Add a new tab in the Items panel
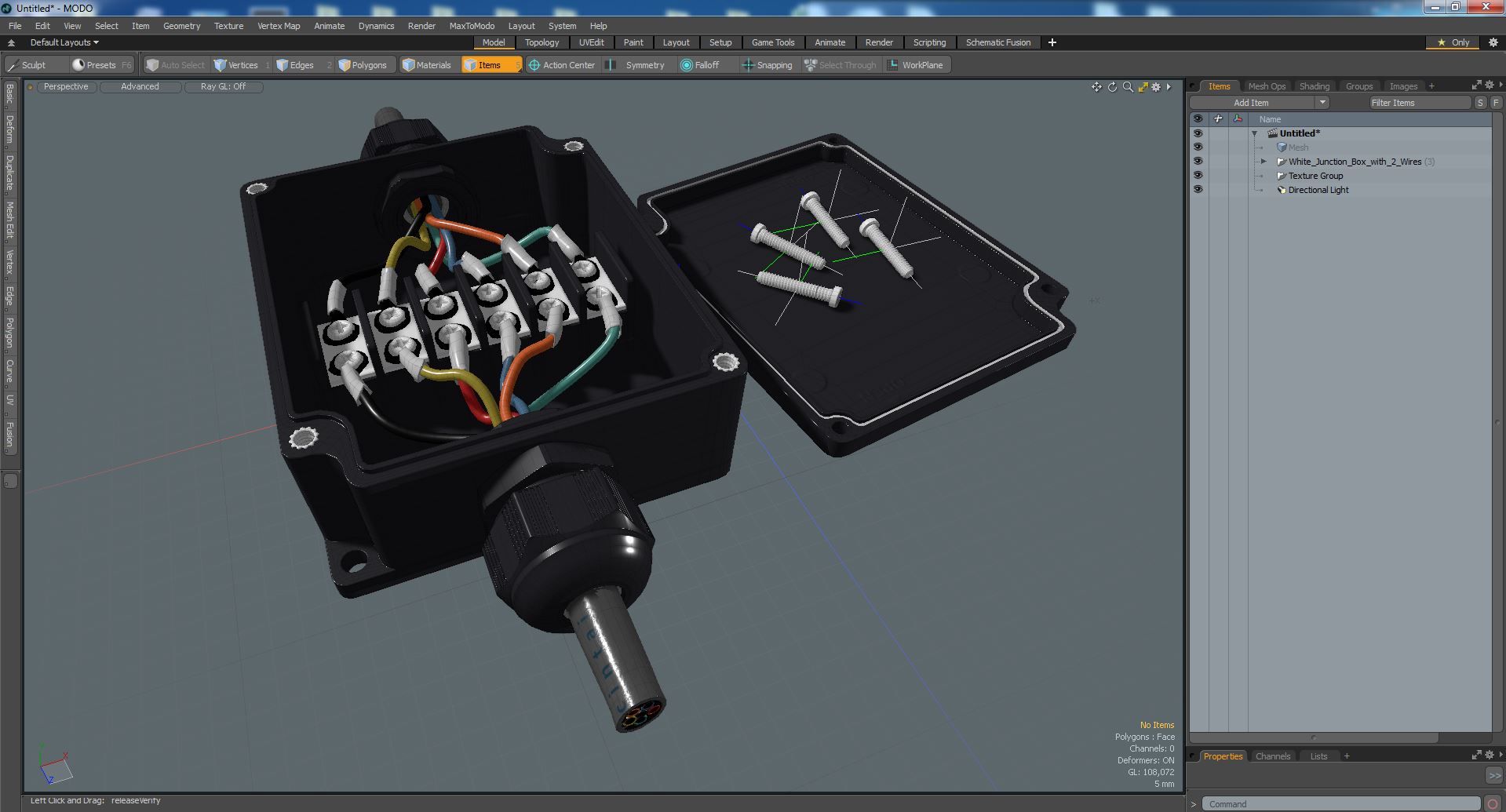 [x=1431, y=86]
